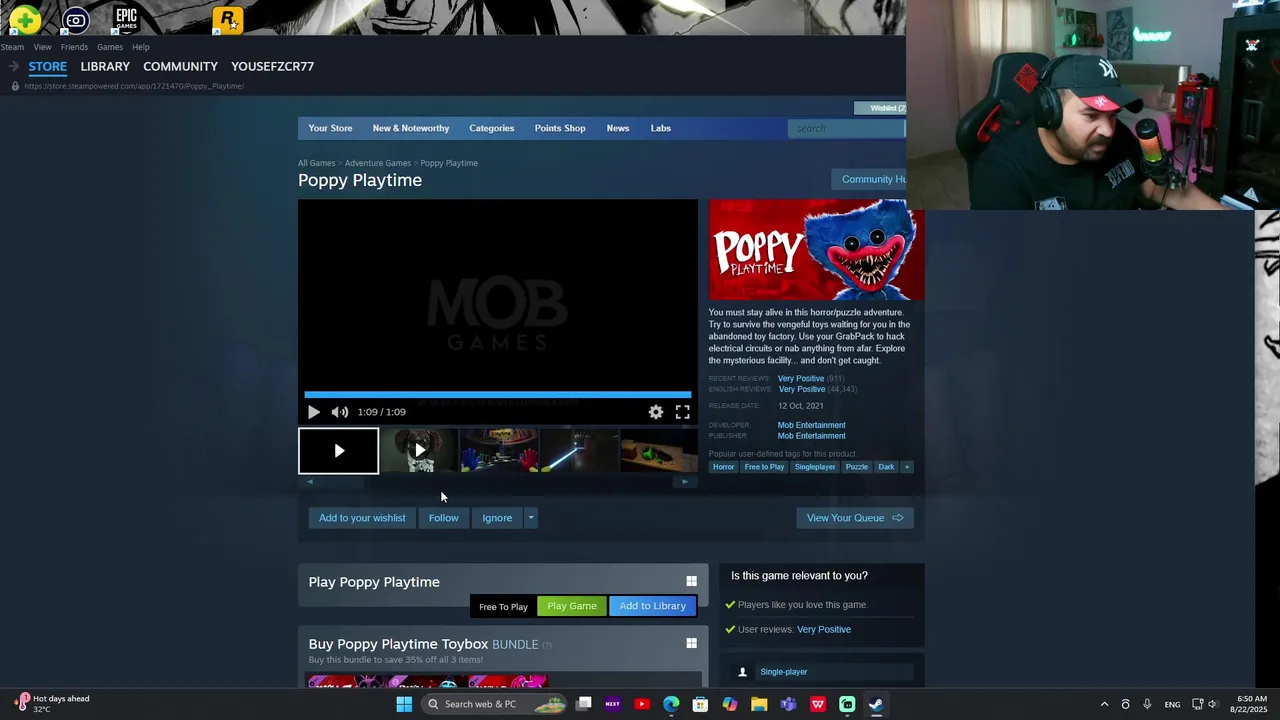
Task: Open Windows Start menu
Action: (404, 704)
